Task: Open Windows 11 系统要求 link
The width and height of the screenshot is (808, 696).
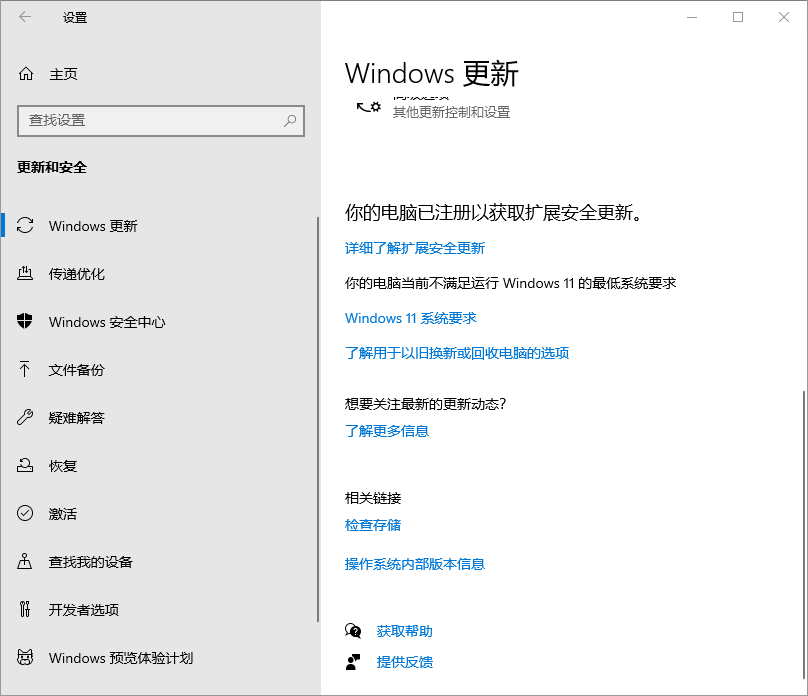Action: tap(411, 318)
